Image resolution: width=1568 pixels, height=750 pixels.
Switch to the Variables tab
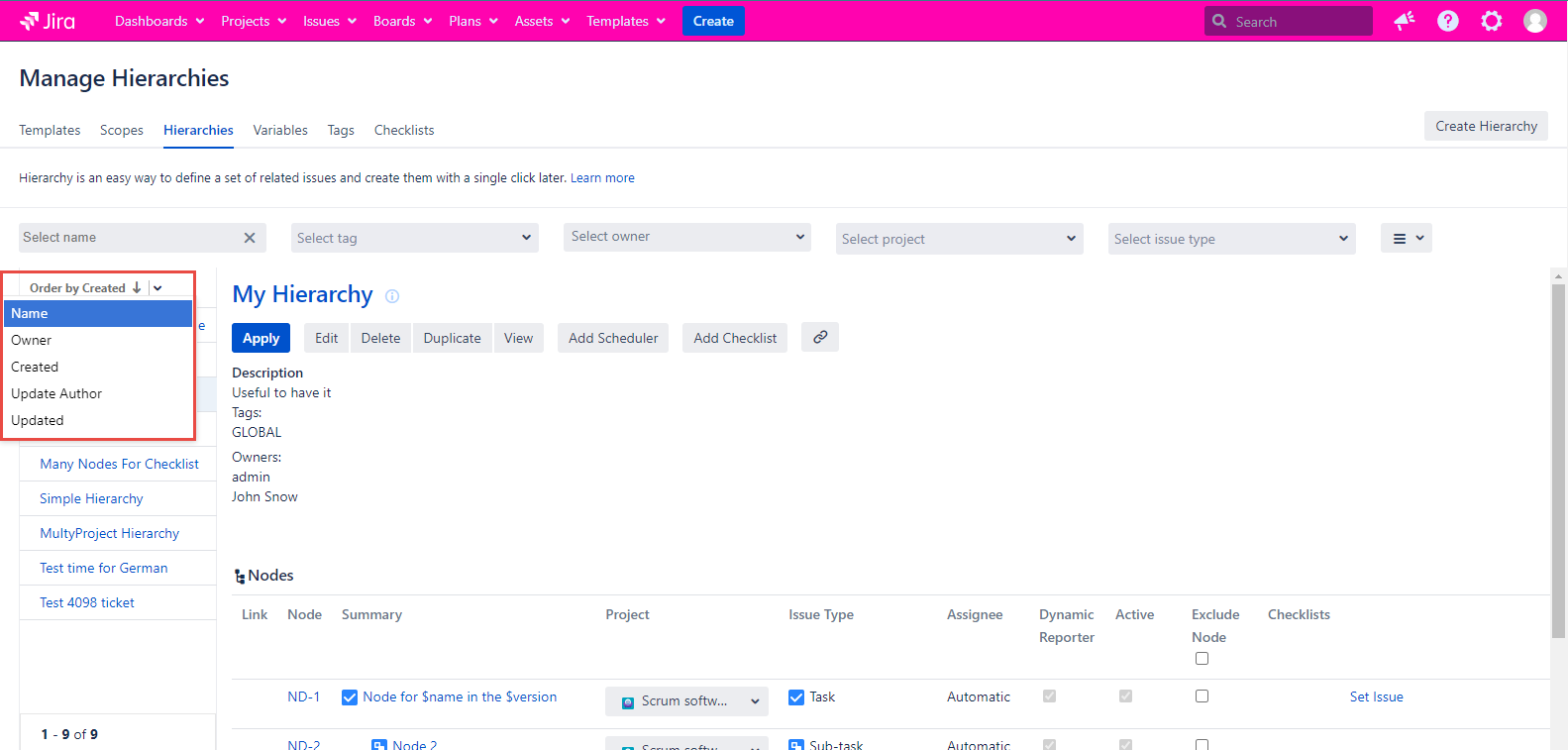point(280,130)
